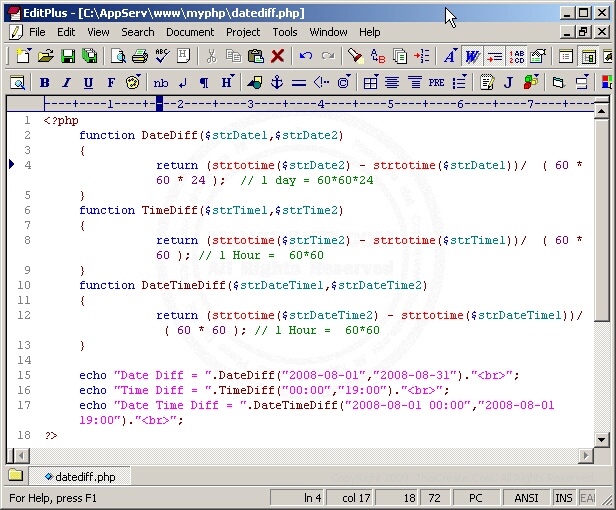
Task: Click the red X Delete icon
Action: (278, 56)
